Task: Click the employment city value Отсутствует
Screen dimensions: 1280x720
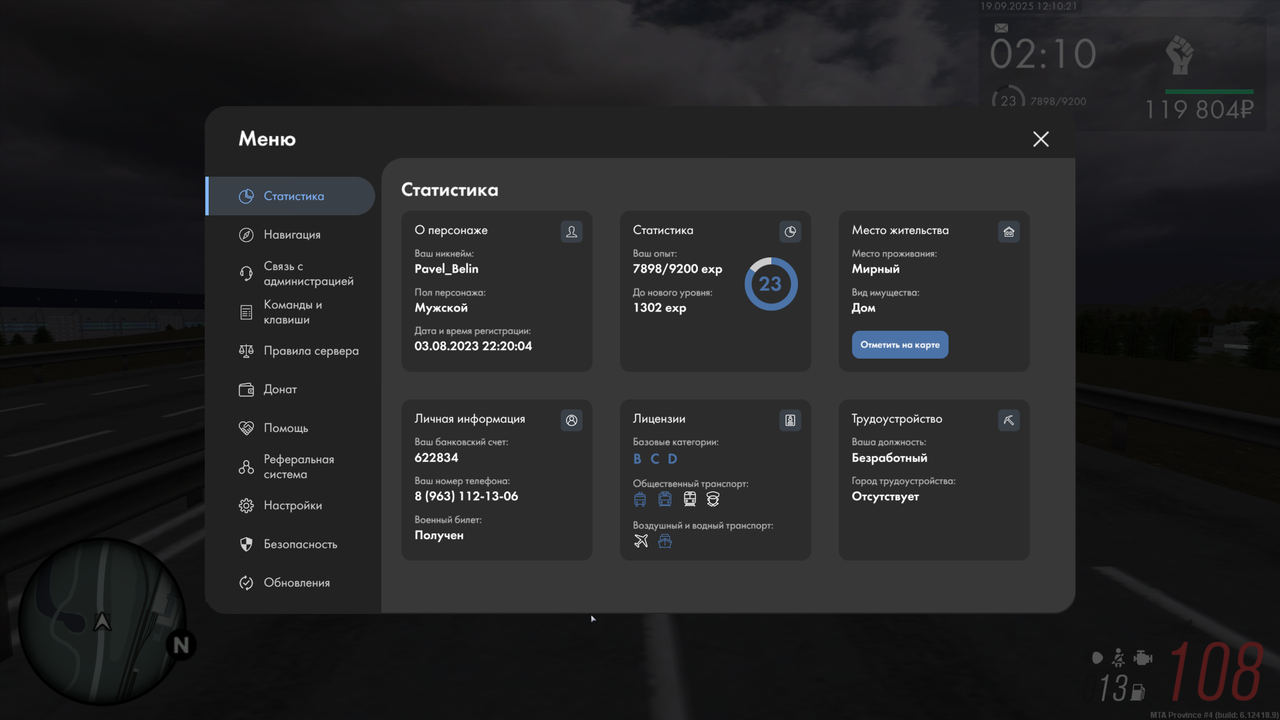Action: coord(885,497)
